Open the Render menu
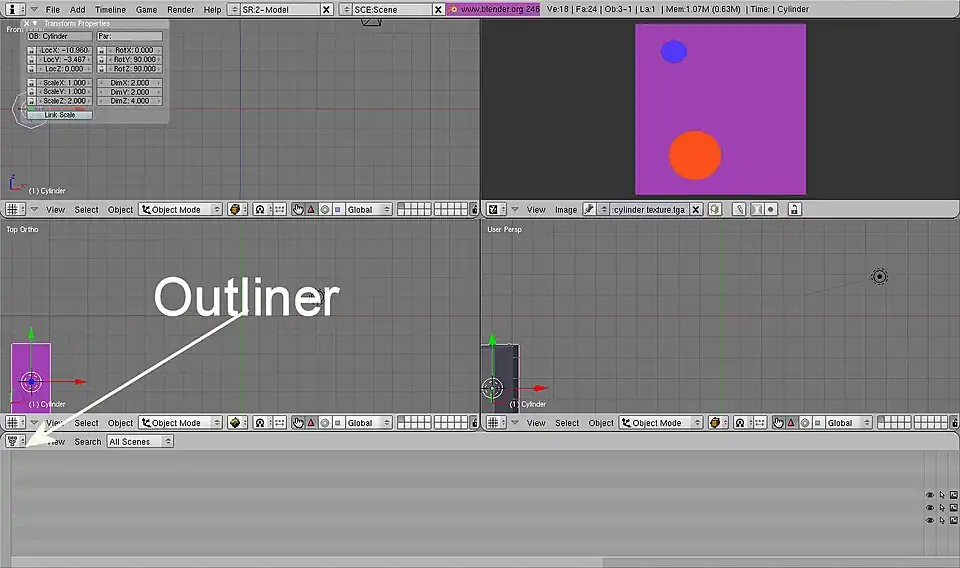This screenshot has height=568, width=960. [x=181, y=9]
